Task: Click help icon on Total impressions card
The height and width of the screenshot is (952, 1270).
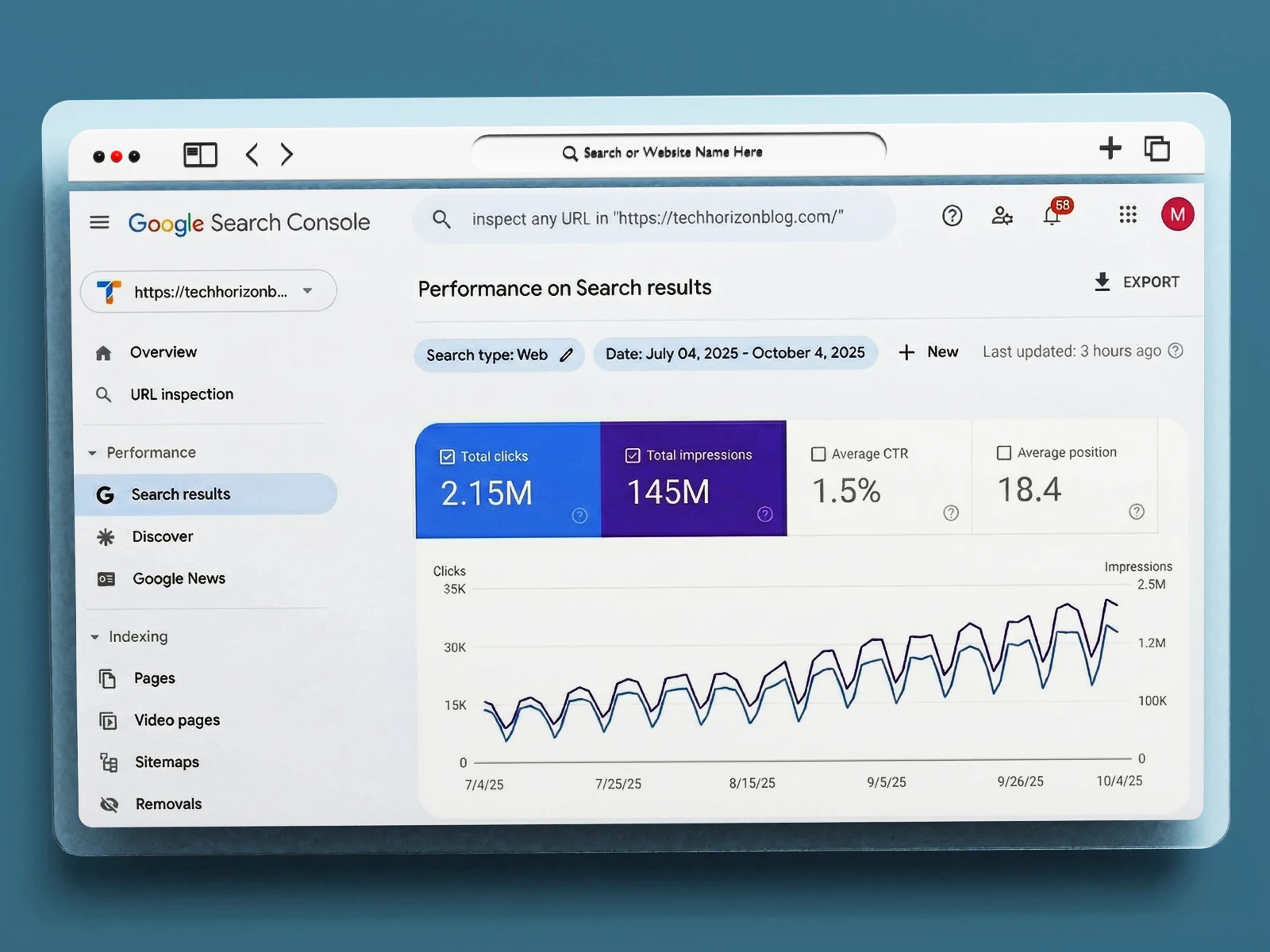Action: tap(765, 514)
